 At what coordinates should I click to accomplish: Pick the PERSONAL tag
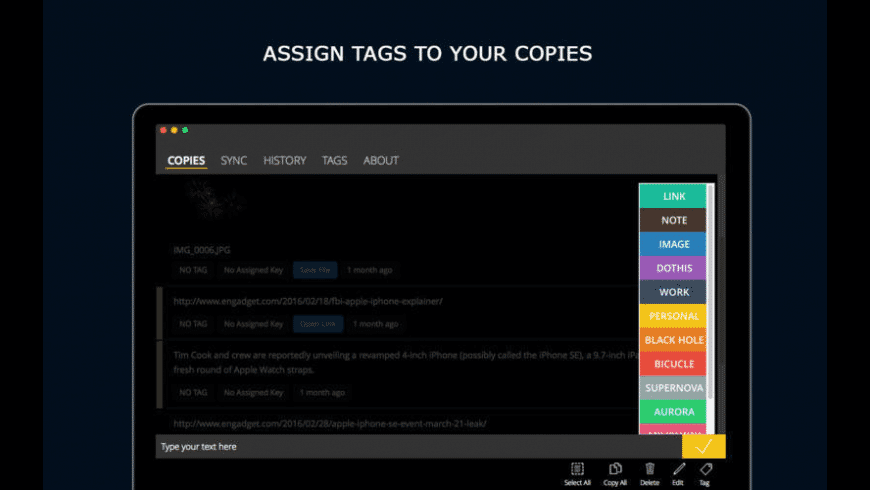pyautogui.click(x=673, y=316)
